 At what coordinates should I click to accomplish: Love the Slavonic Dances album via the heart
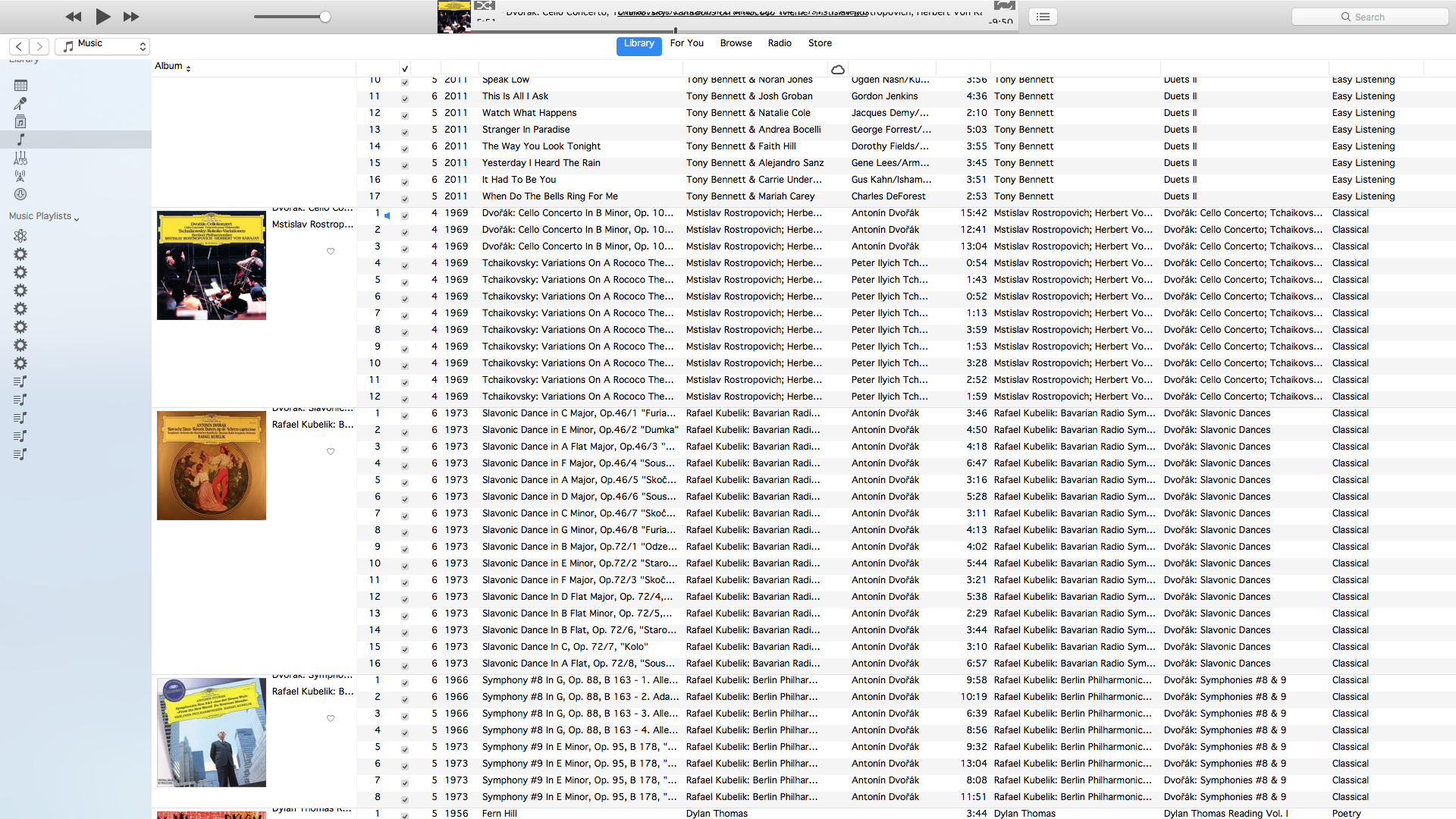(331, 451)
